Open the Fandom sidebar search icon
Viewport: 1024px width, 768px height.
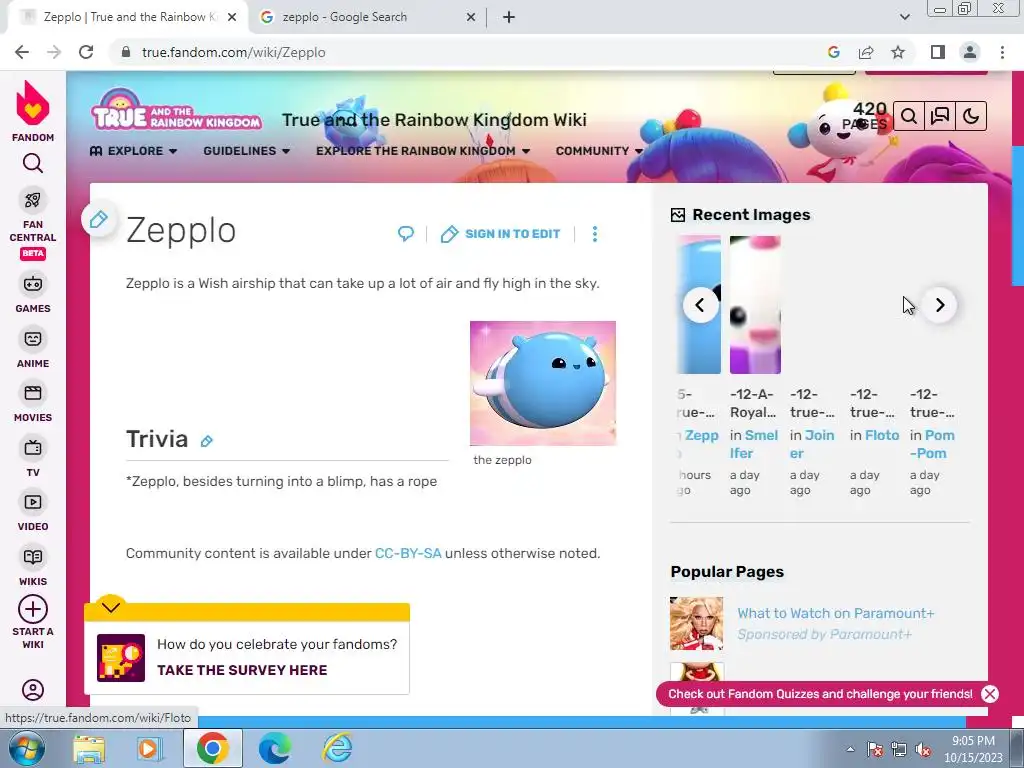click(x=33, y=163)
